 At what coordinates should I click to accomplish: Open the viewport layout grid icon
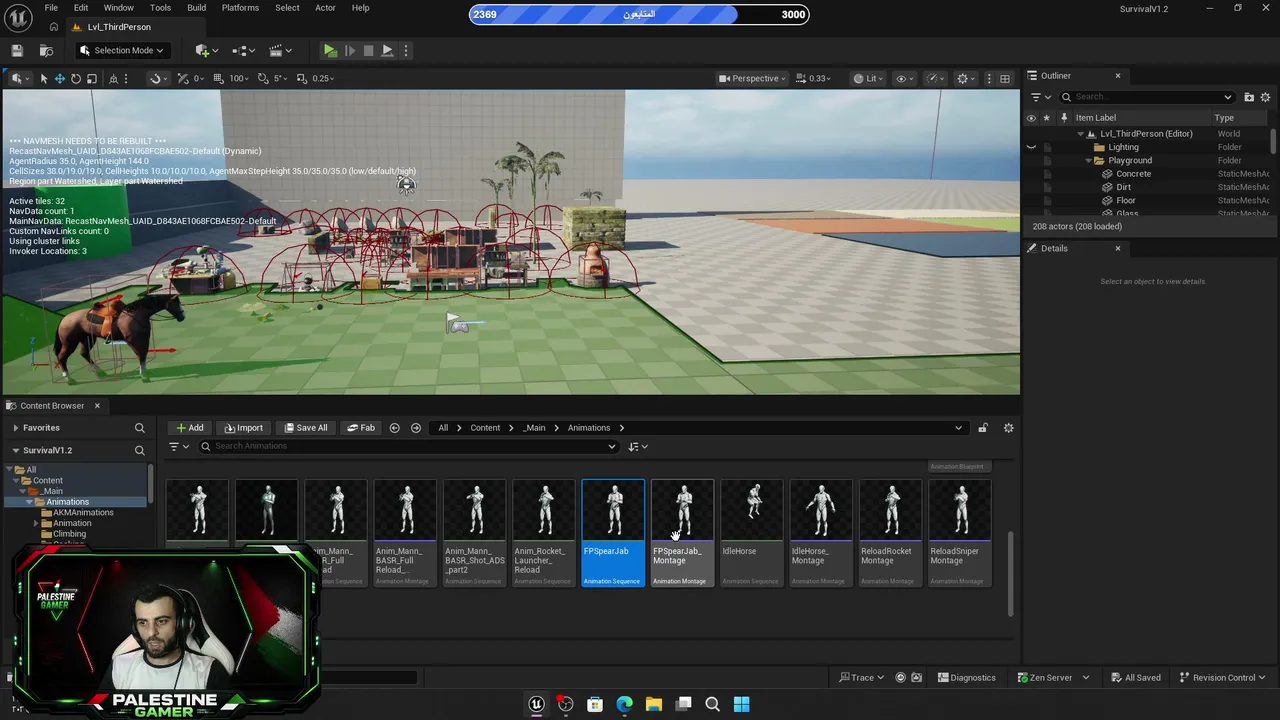1005,78
